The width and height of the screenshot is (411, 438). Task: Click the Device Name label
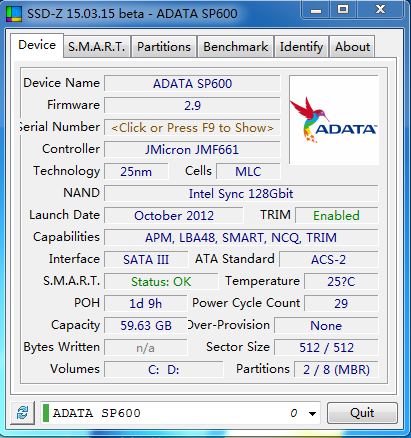click(62, 83)
